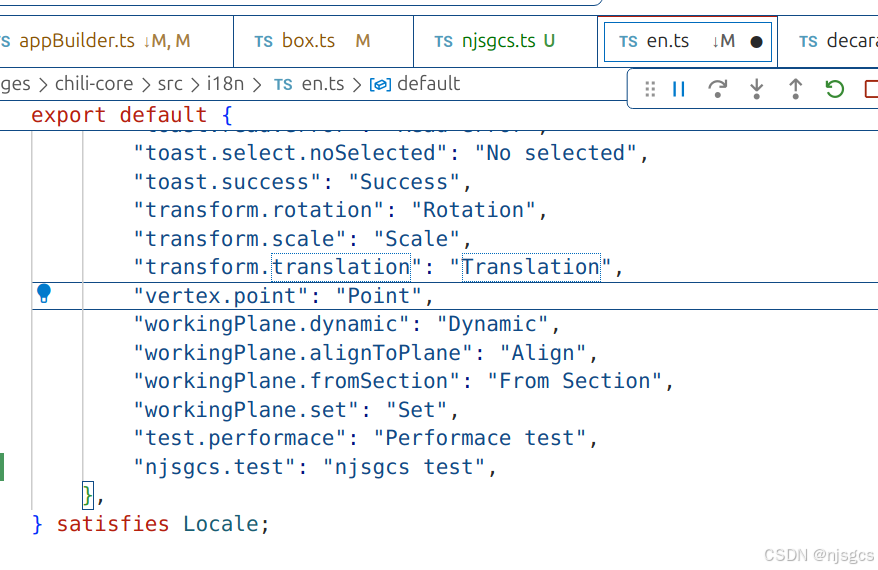
Task: Select the en.ts tab
Action: point(667,41)
